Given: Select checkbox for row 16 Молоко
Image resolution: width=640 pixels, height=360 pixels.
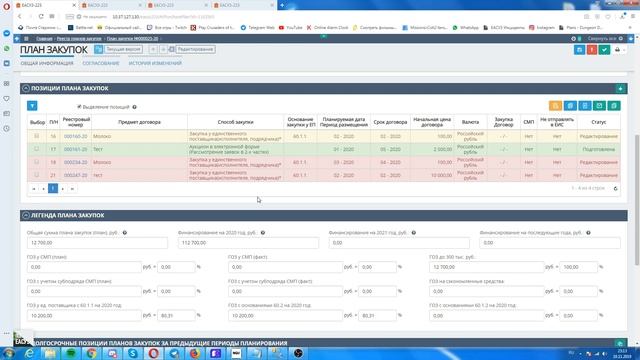Looking at the screenshot, I should click(37, 136).
